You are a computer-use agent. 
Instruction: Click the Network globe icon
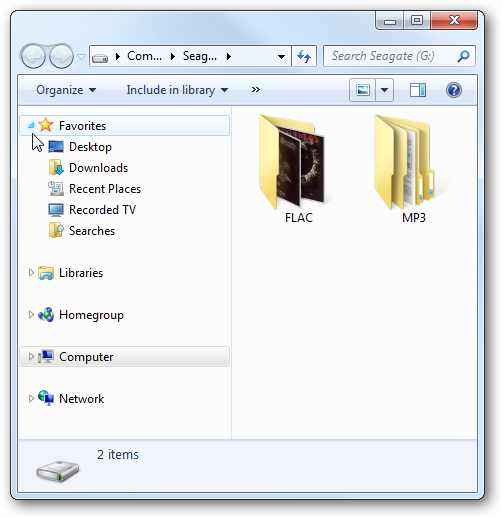[46, 398]
